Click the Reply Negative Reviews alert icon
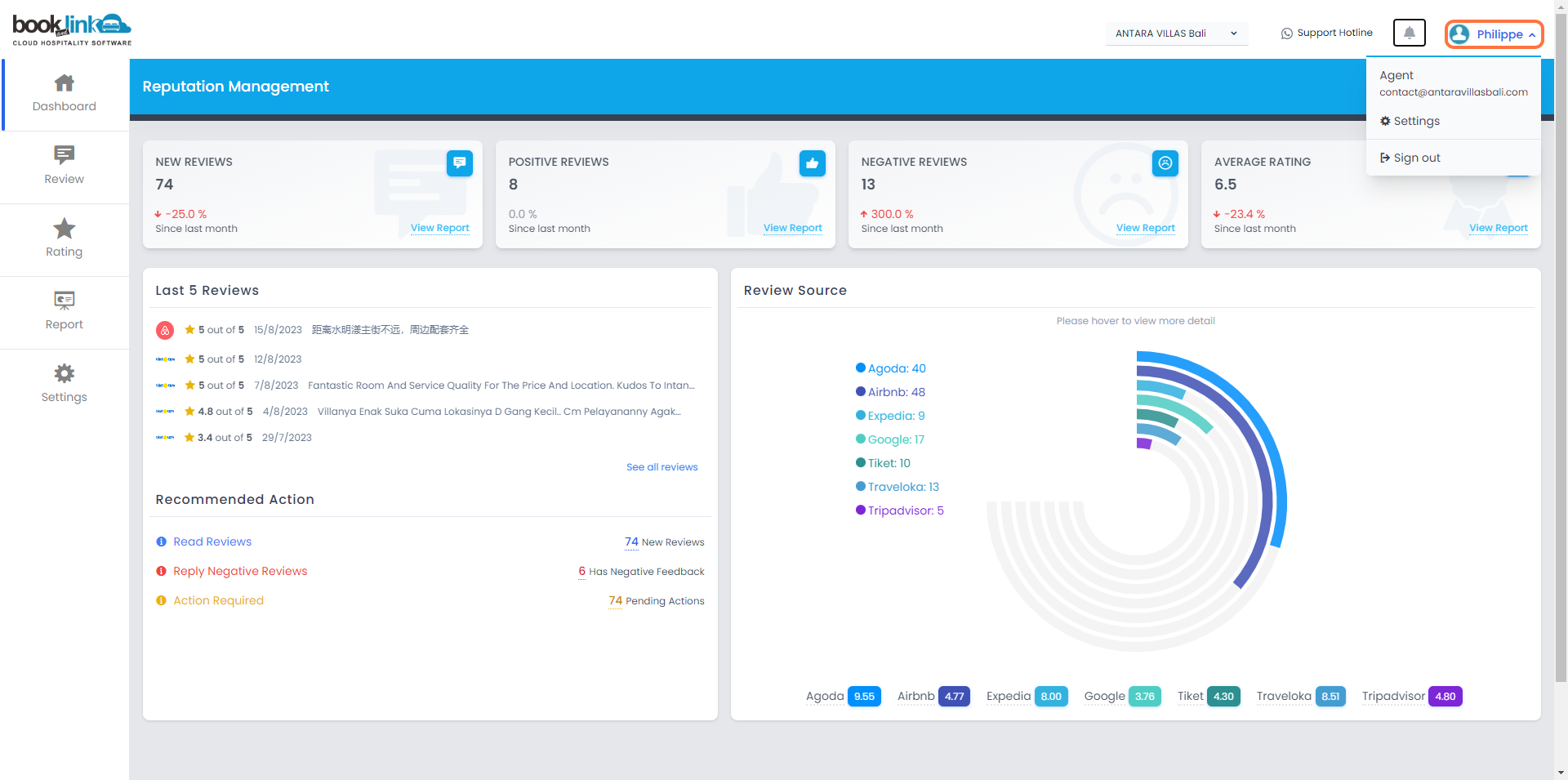The image size is (1568, 780). [x=161, y=571]
